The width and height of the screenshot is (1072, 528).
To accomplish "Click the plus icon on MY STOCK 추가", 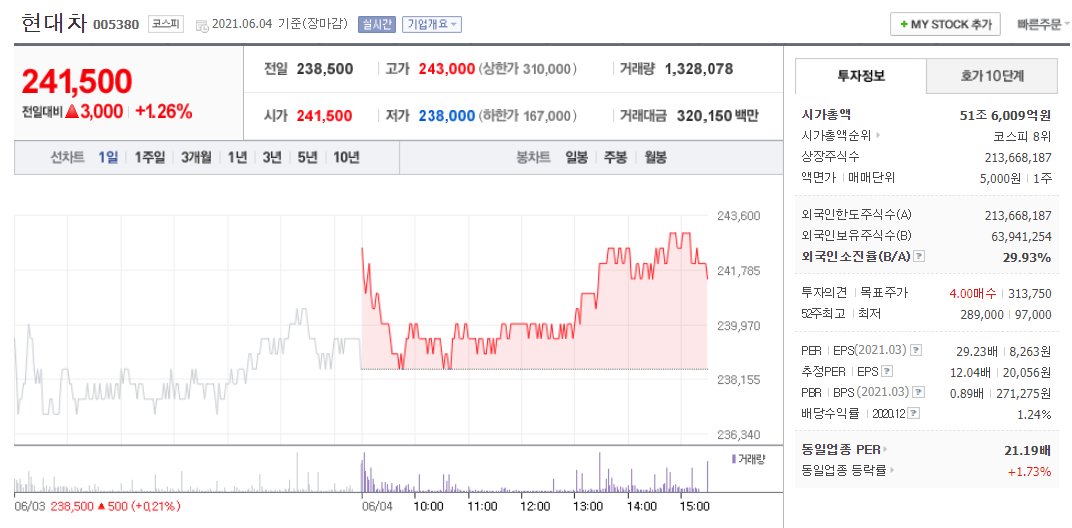I will coord(904,24).
